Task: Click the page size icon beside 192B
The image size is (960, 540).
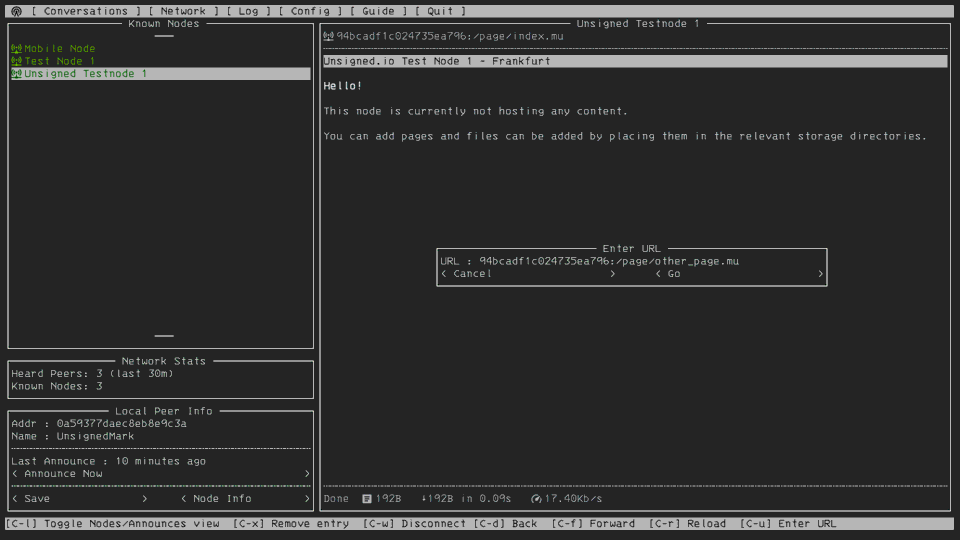Action: pyautogui.click(x=367, y=498)
